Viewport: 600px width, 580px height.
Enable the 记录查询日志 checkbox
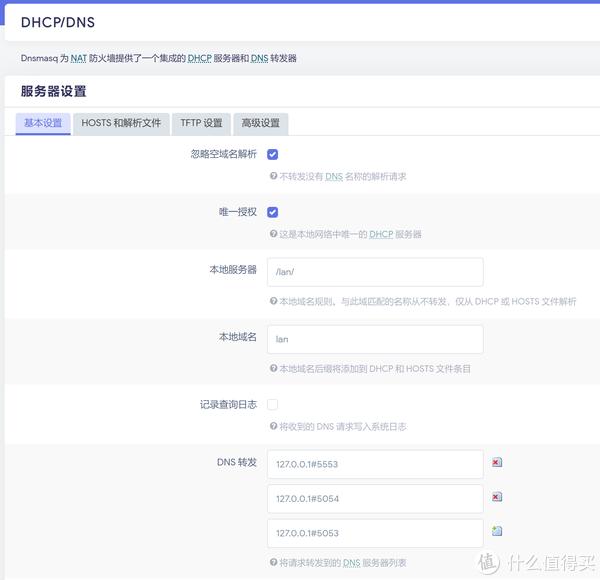tap(272, 404)
